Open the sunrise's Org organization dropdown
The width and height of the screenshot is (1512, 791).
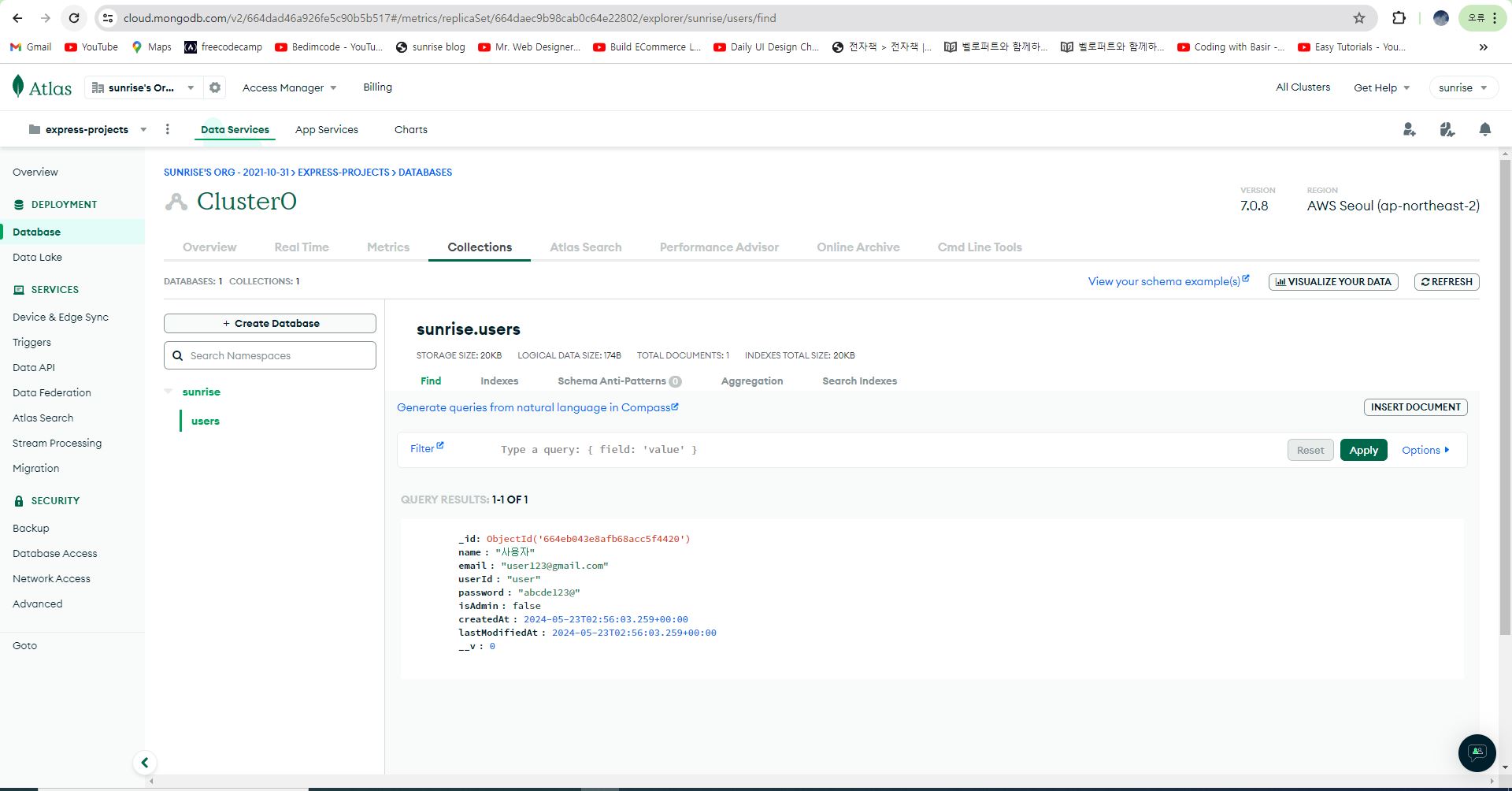pos(143,87)
